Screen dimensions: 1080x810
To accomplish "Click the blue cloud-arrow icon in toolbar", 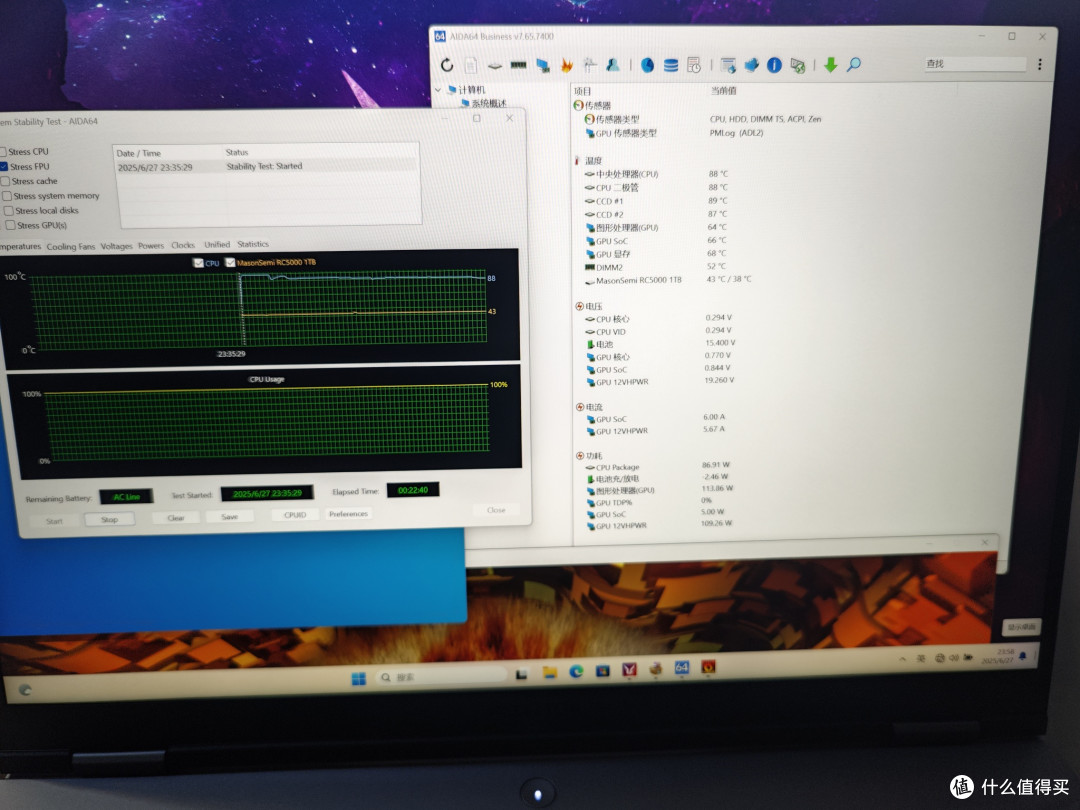I will point(751,65).
